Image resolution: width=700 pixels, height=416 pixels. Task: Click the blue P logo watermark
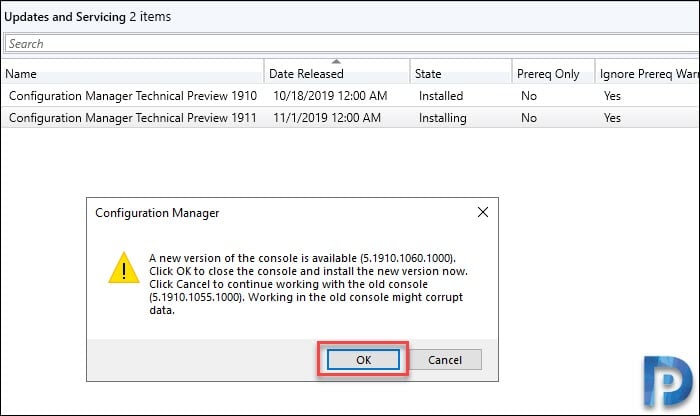668,382
